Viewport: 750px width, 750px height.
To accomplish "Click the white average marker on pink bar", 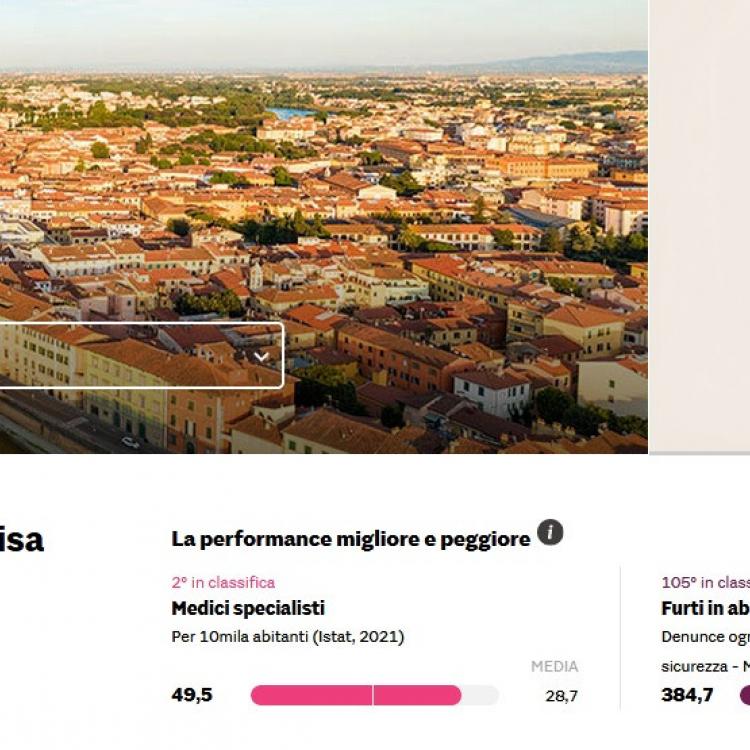I will click(x=373, y=695).
